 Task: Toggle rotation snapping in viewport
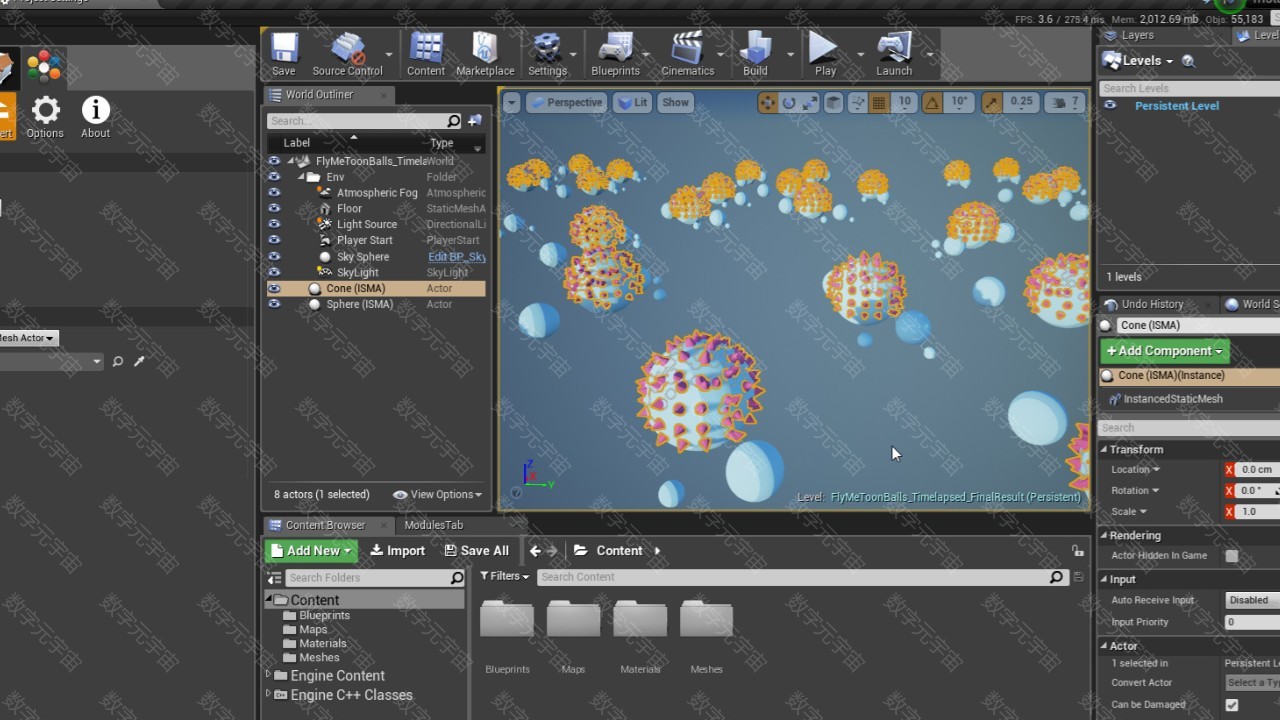point(932,102)
